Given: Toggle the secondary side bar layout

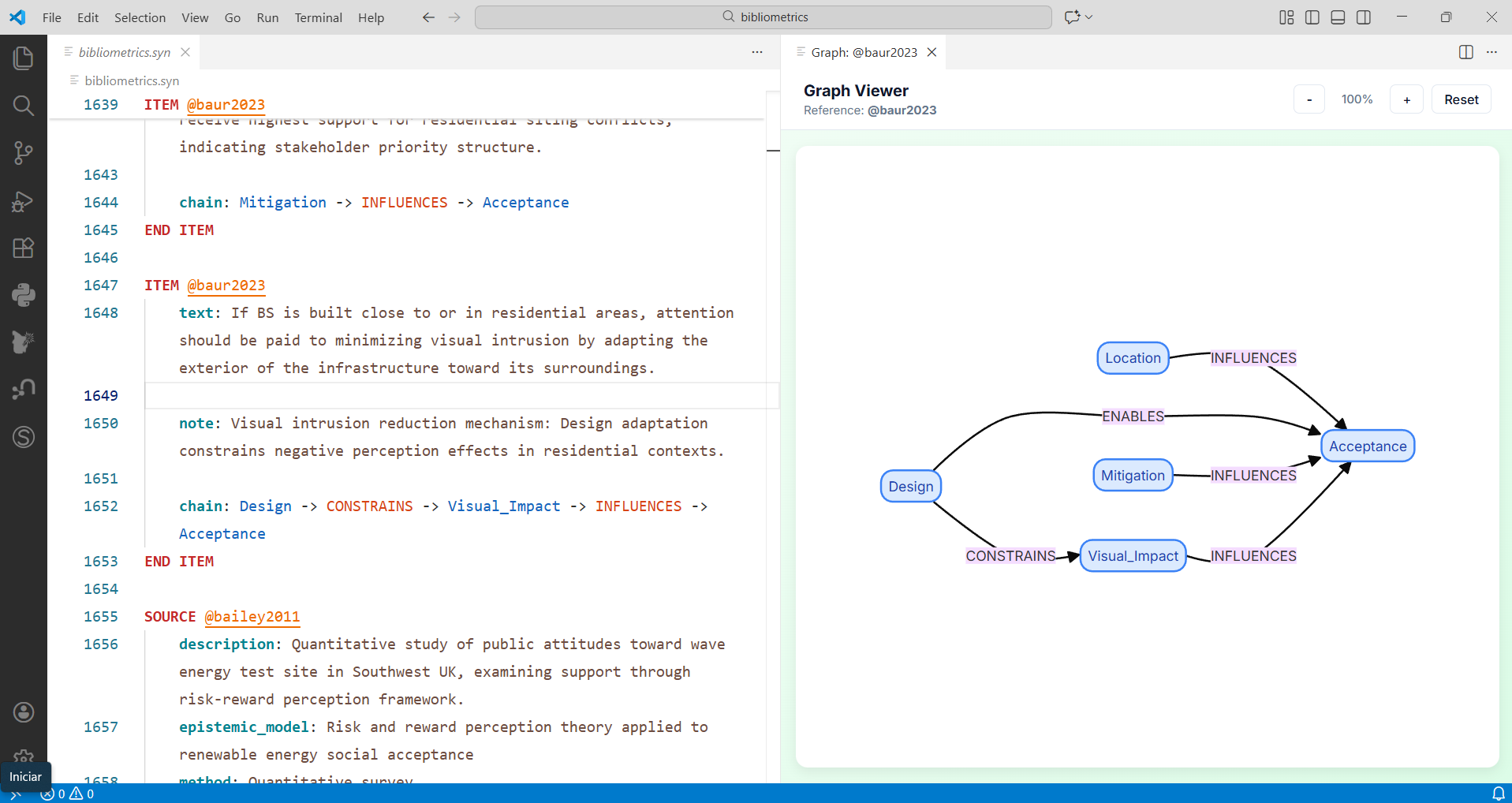Looking at the screenshot, I should [x=1364, y=17].
